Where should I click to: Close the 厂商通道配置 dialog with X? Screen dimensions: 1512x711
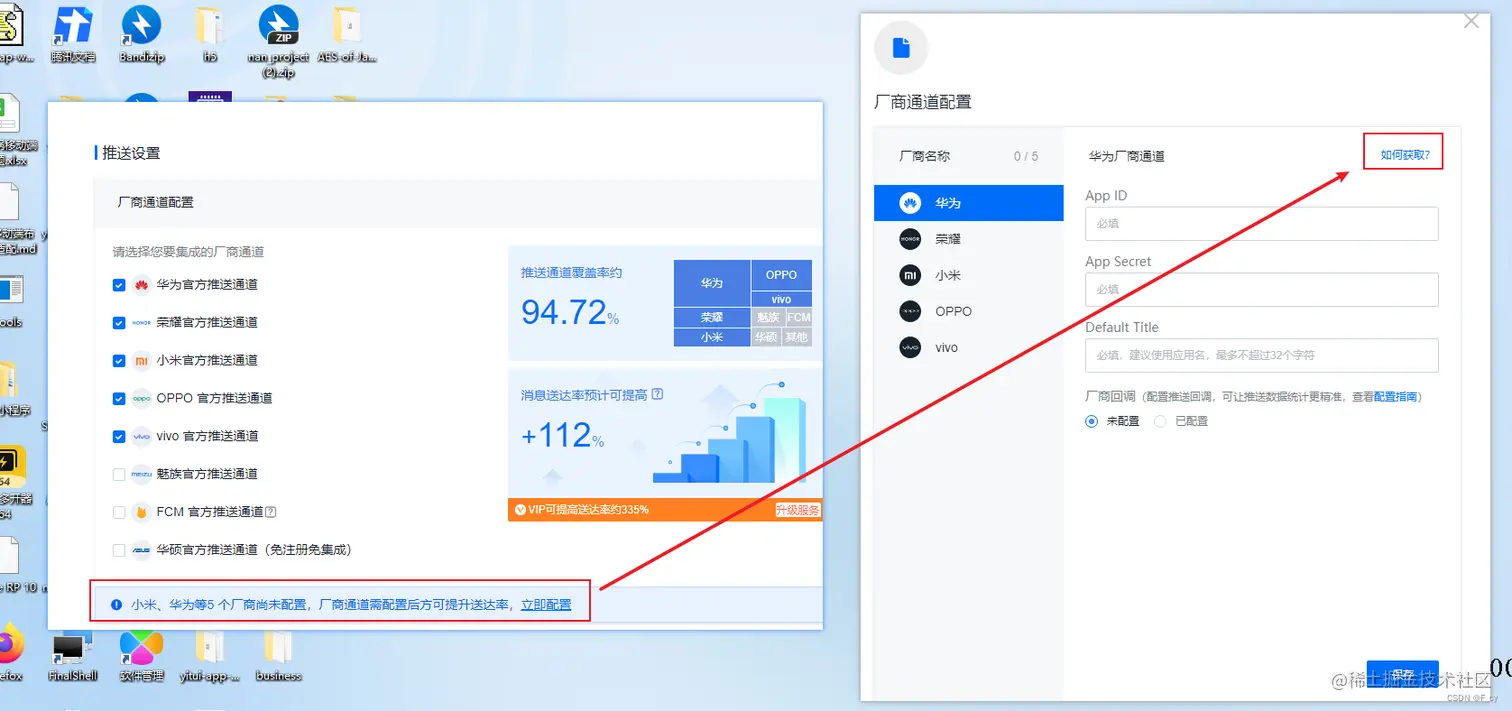pos(1471,21)
